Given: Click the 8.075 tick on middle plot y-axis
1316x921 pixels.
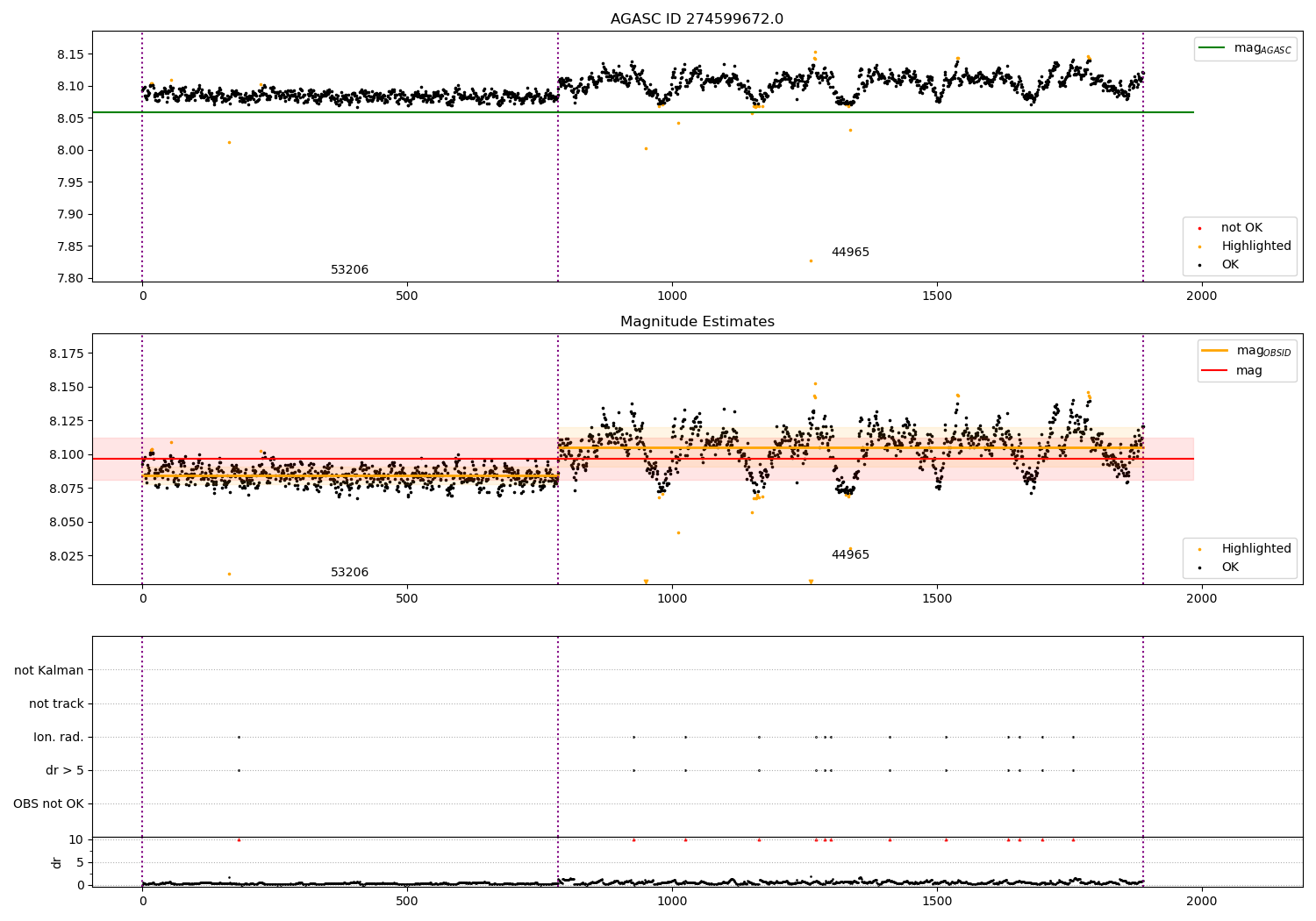Looking at the screenshot, I should [68, 488].
